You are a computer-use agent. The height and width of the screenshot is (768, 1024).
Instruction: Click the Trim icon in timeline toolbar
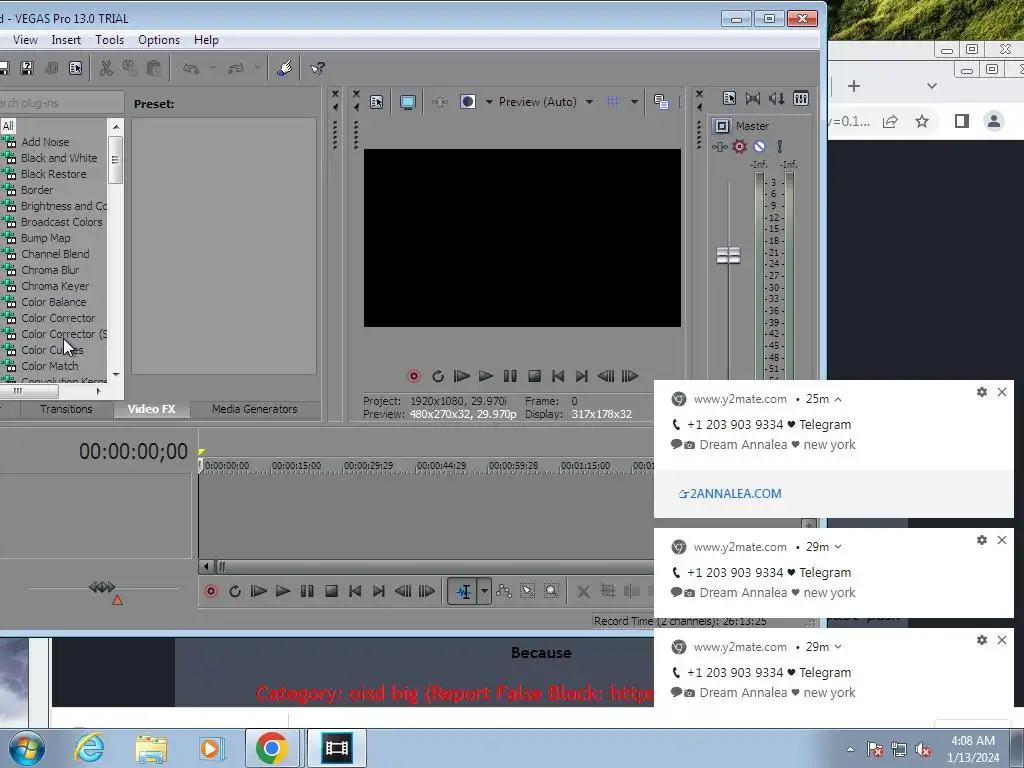608,592
